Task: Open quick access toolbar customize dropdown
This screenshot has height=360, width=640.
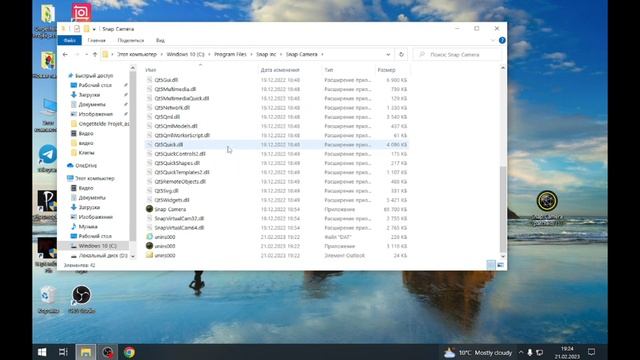Action: [x=94, y=29]
